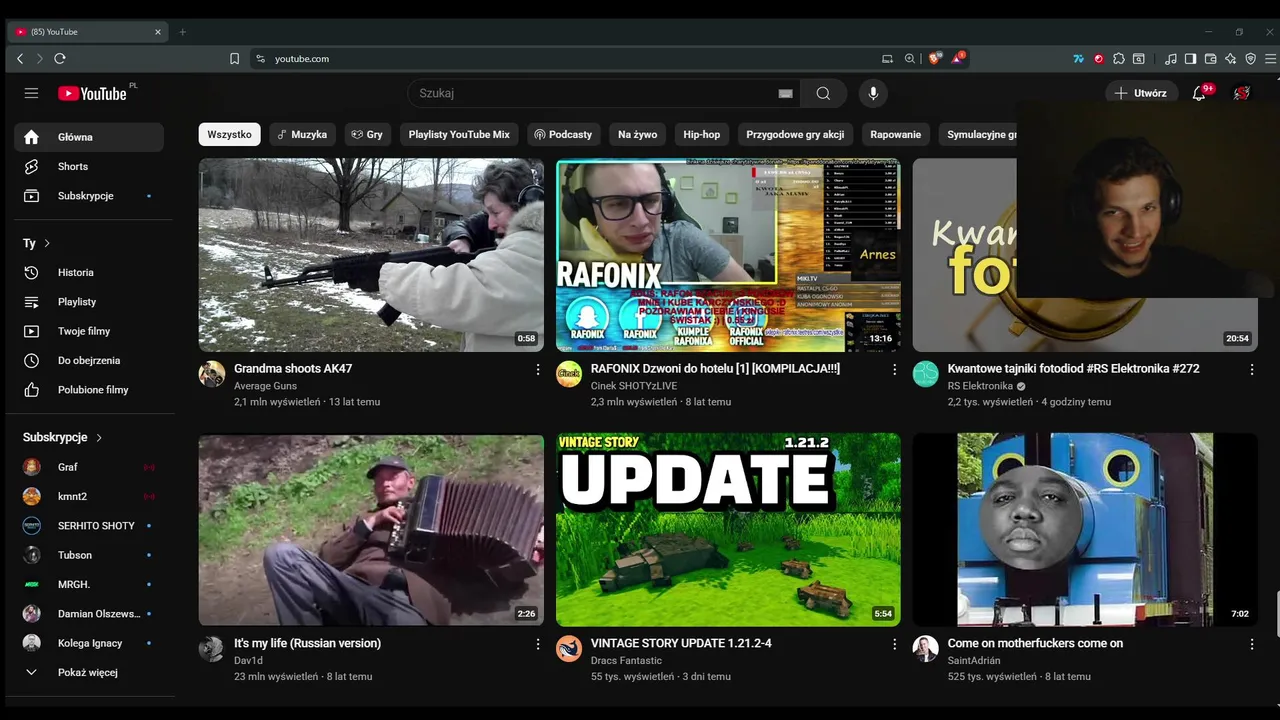Select the Wszystko filter chip
The image size is (1280, 720).
click(229, 134)
